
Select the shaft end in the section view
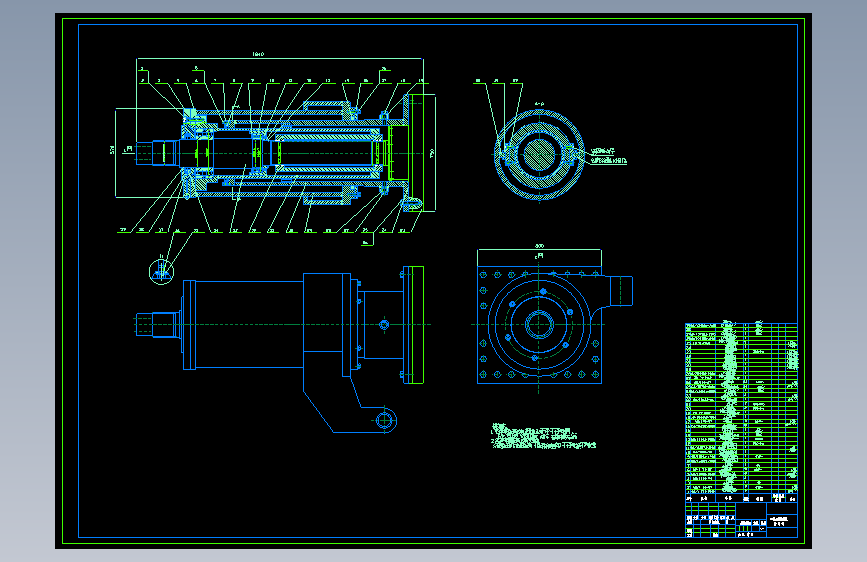(156, 153)
